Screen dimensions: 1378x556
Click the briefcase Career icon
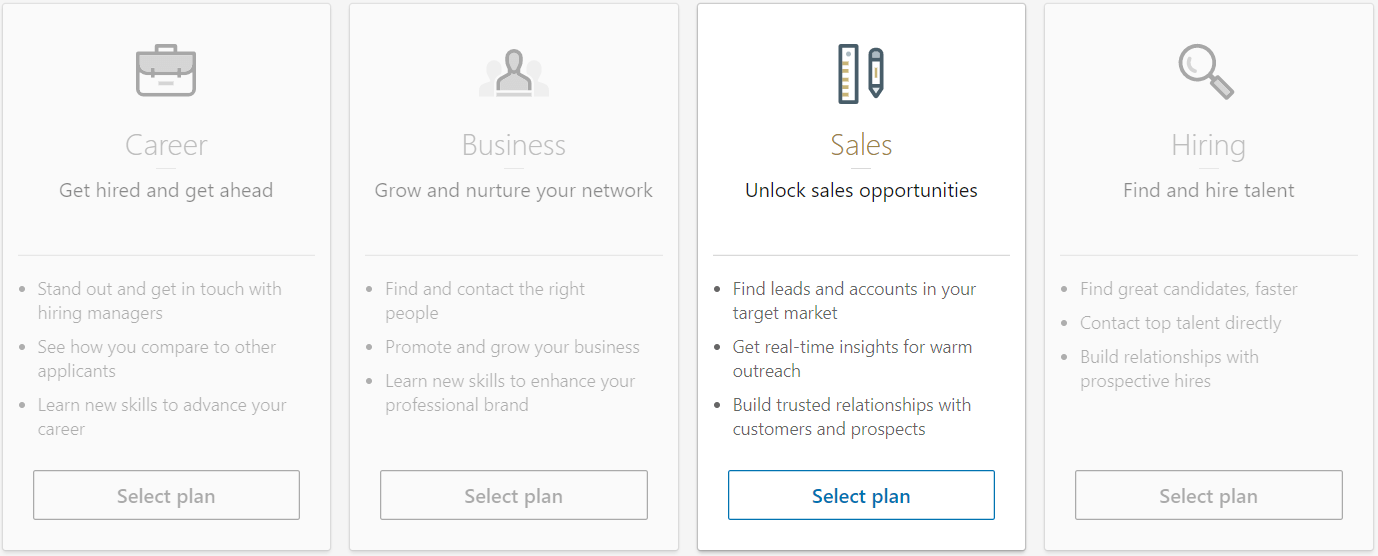(166, 72)
